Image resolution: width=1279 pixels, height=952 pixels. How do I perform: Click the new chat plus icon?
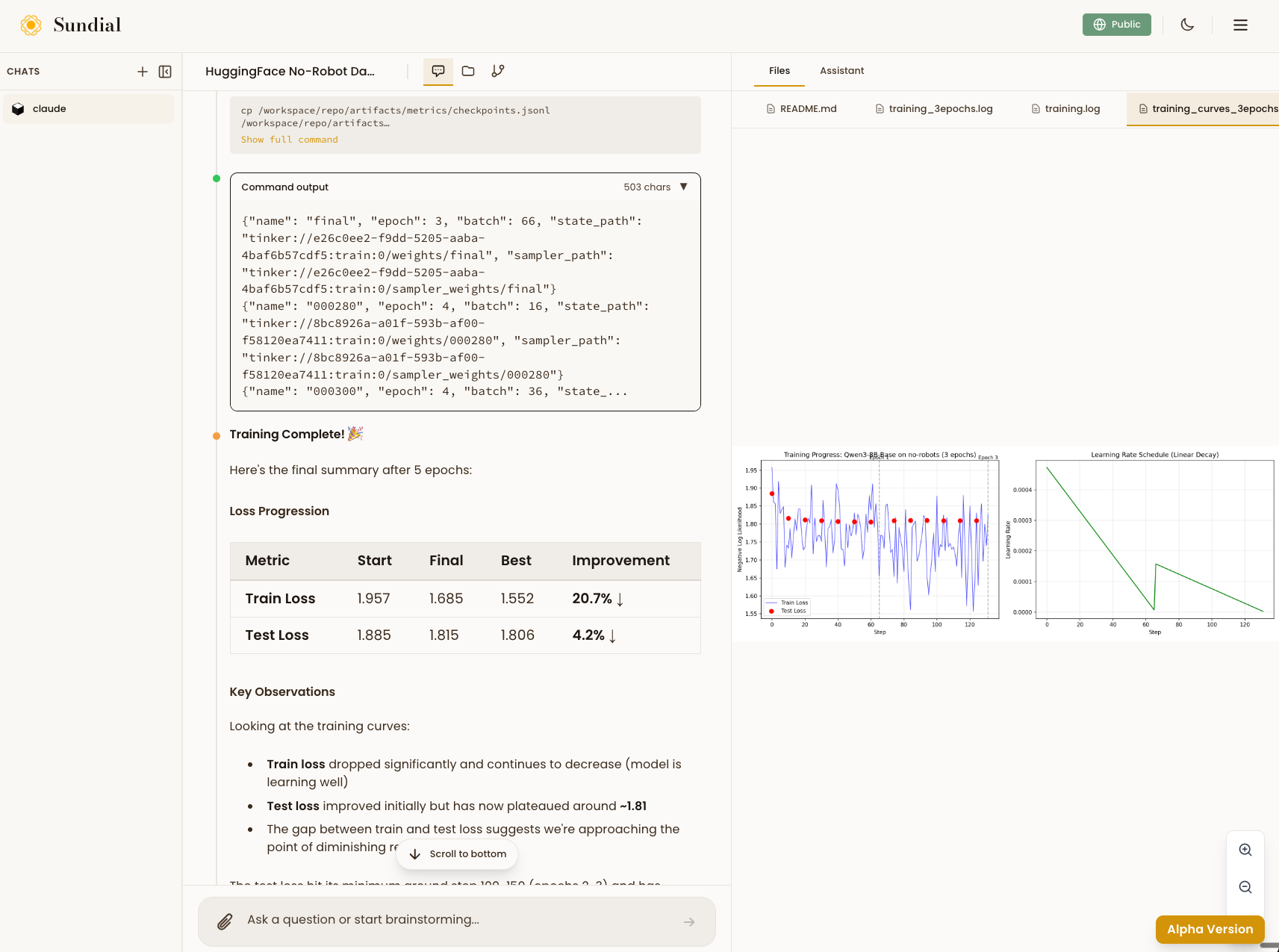coord(142,72)
